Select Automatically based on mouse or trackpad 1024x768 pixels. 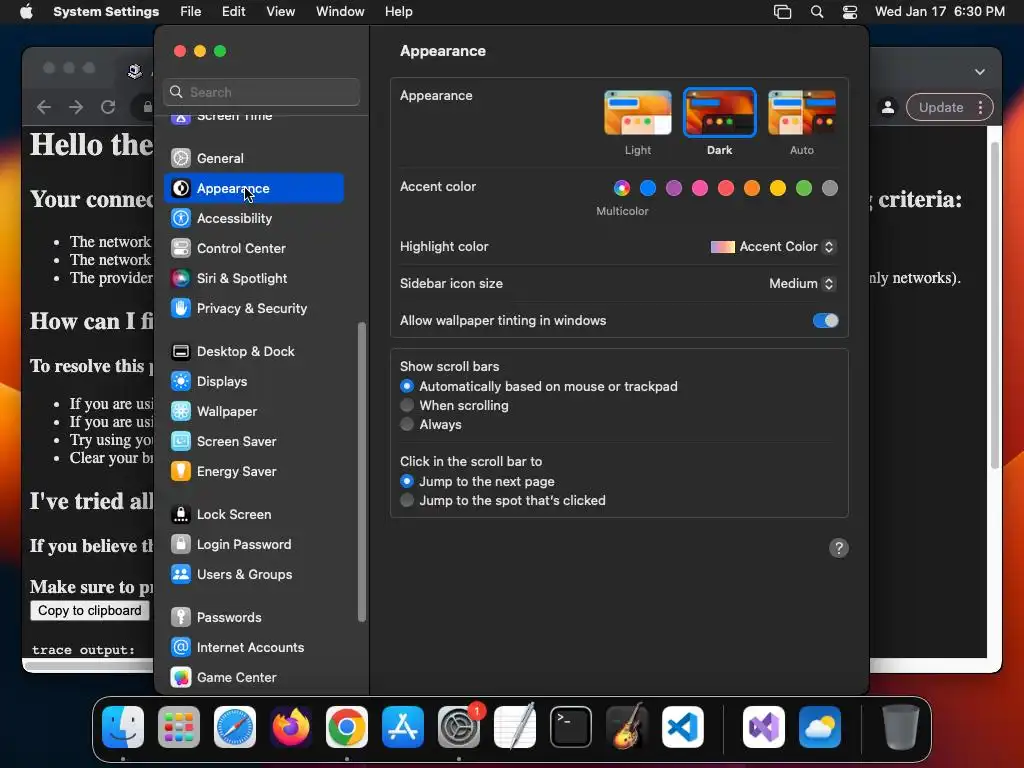407,387
